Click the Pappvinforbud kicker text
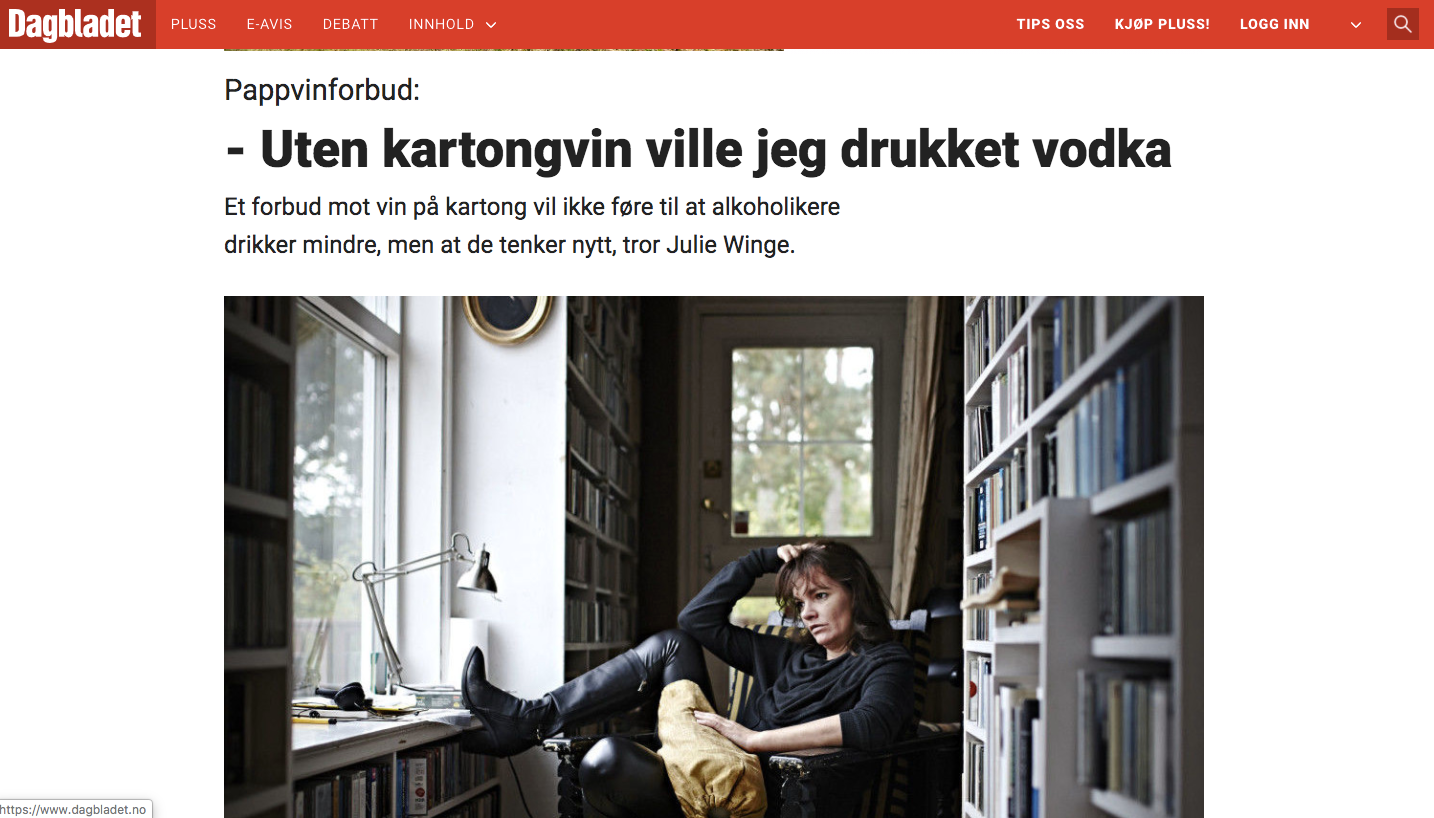Image resolution: width=1434 pixels, height=818 pixels. (x=322, y=90)
